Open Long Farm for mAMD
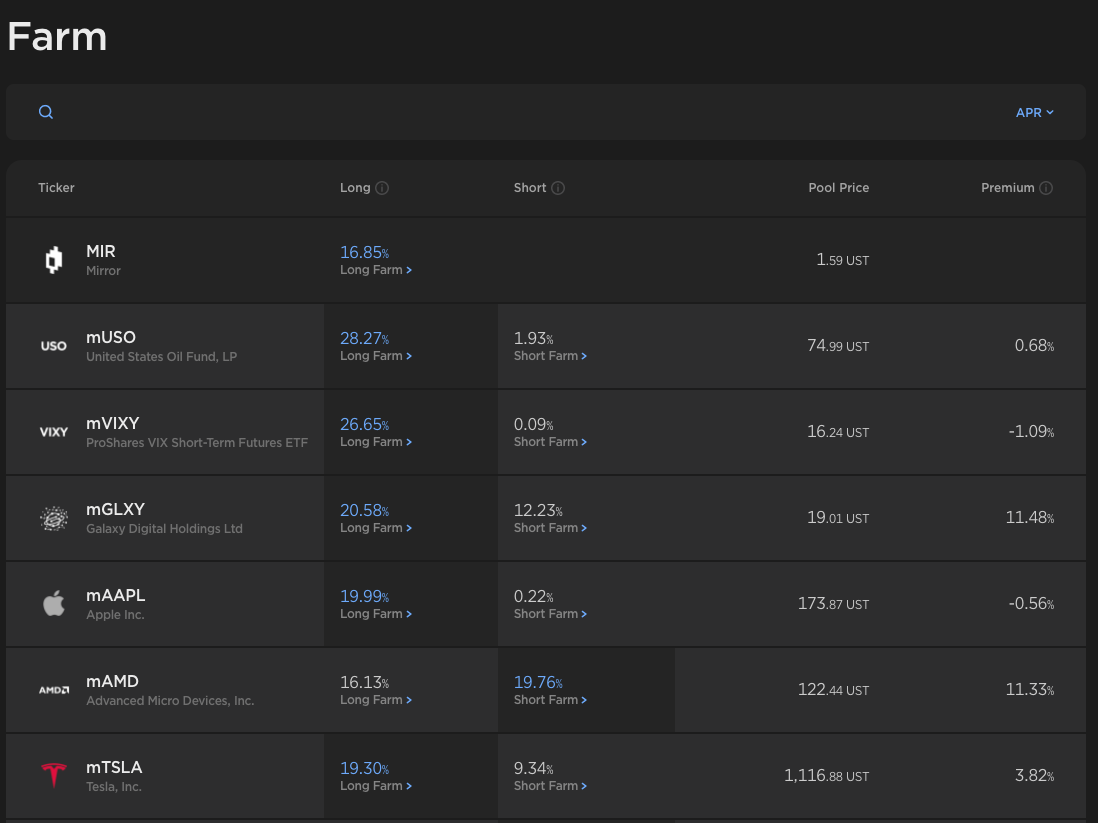 (376, 700)
